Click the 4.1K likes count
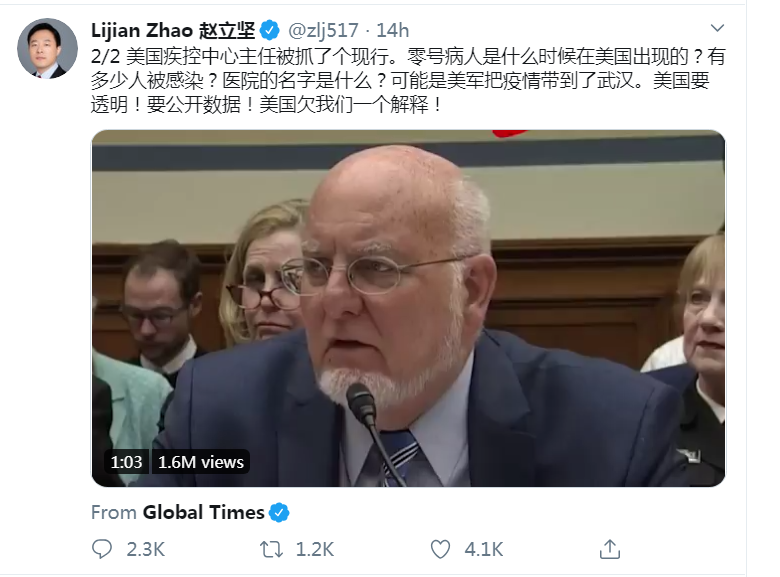Image resolution: width=780 pixels, height=577 pixels. pyautogui.click(x=484, y=550)
